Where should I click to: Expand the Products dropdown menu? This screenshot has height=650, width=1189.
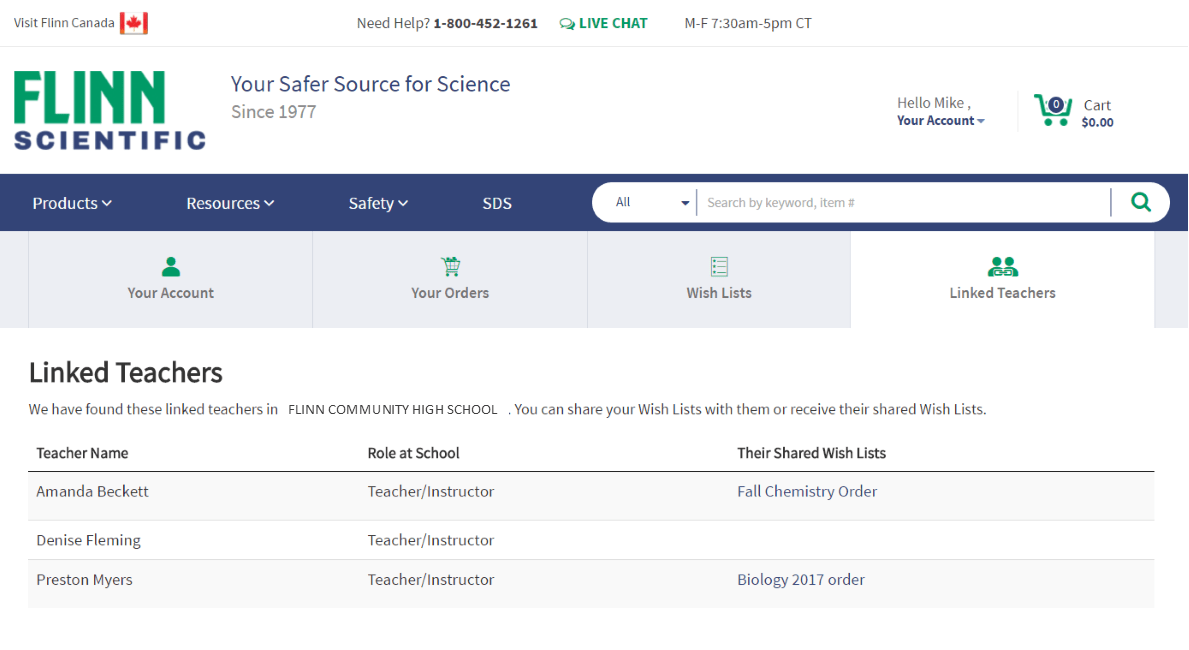(72, 203)
